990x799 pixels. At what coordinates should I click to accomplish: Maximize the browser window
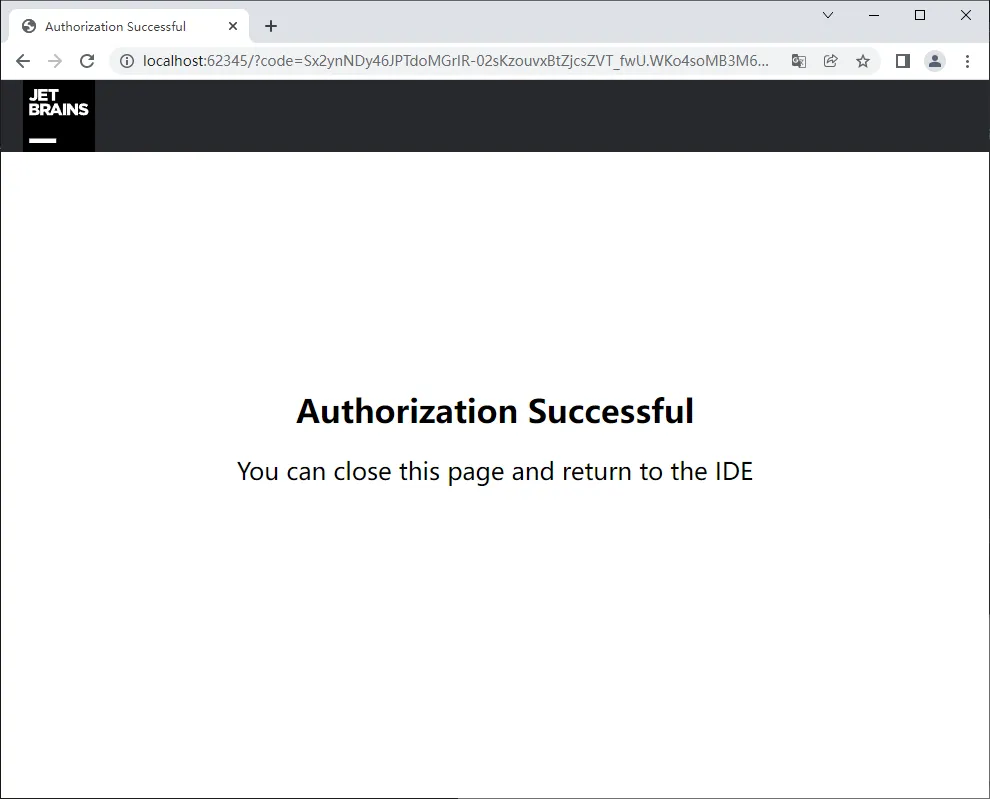[920, 15]
